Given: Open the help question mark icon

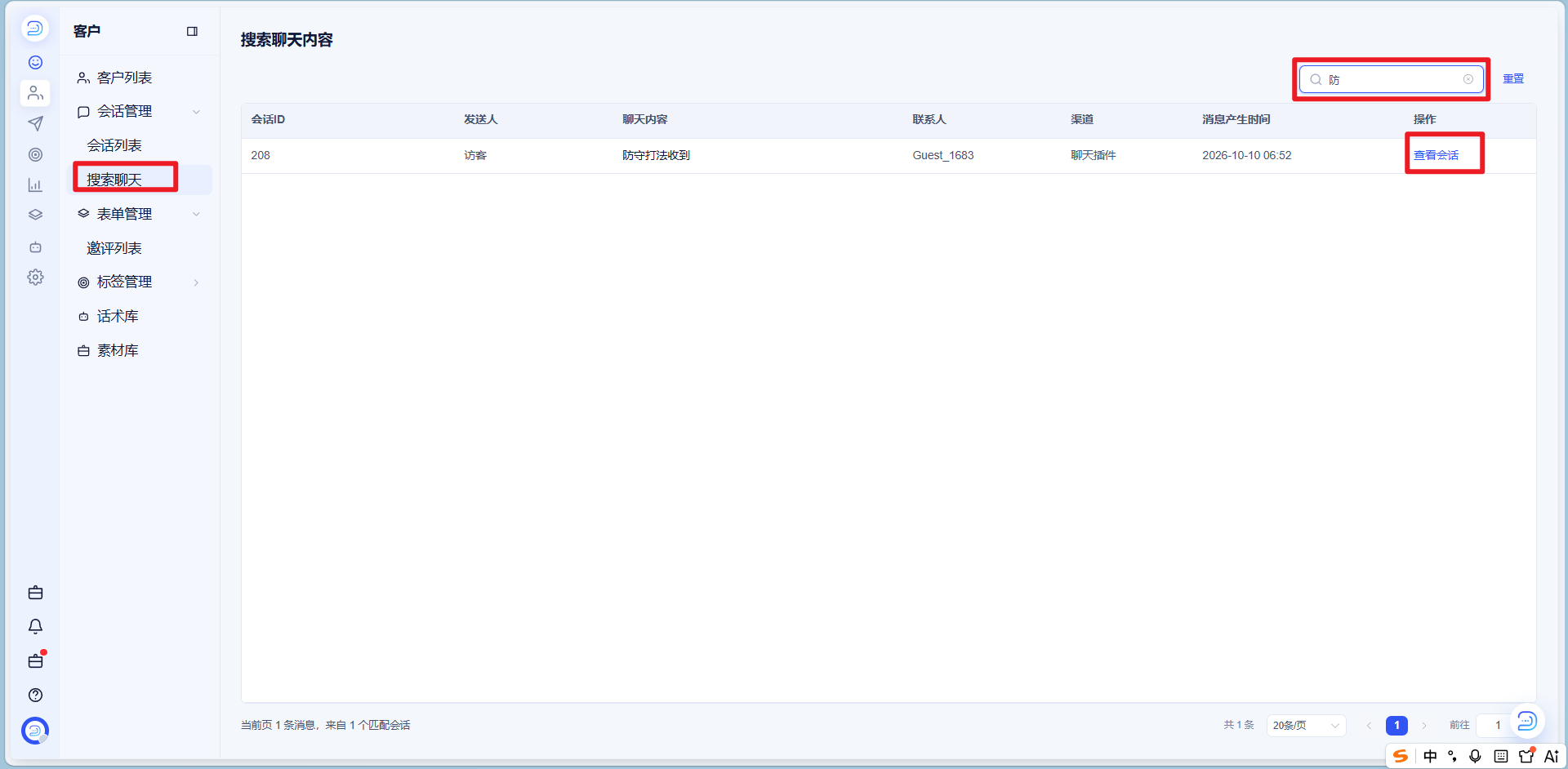Looking at the screenshot, I should coord(35,695).
